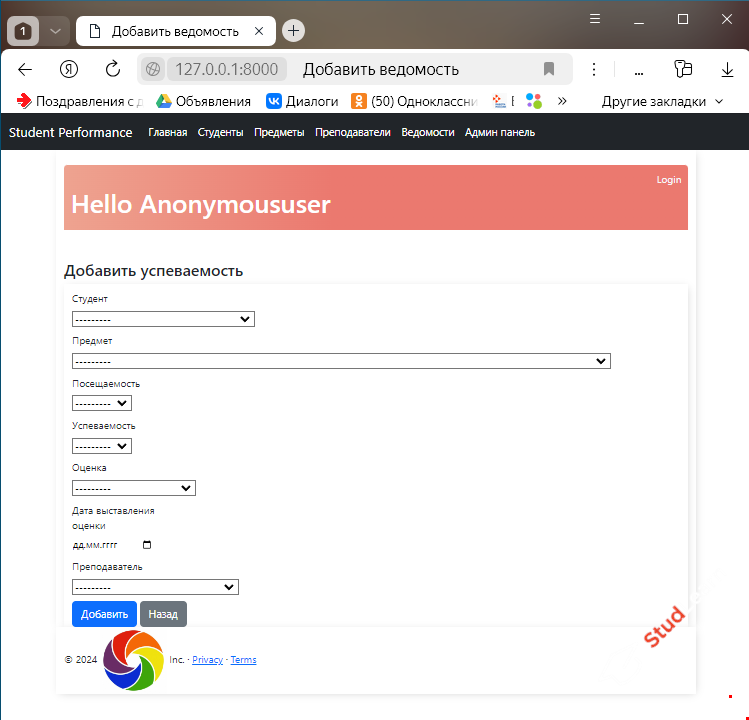Click the Login link in the banner
The image size is (749, 720).
click(x=669, y=180)
